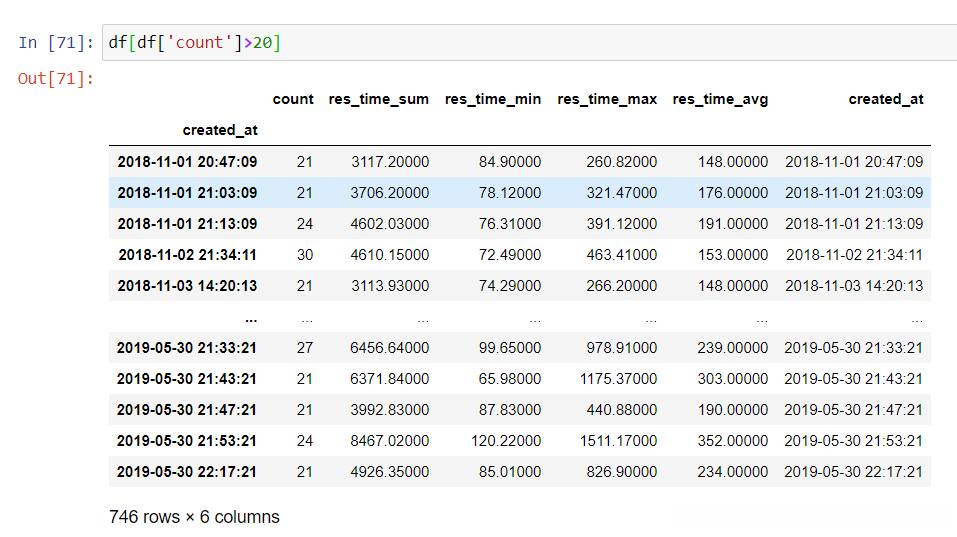This screenshot has height=537, width=957.
Task: Click the count column header
Action: tap(293, 99)
